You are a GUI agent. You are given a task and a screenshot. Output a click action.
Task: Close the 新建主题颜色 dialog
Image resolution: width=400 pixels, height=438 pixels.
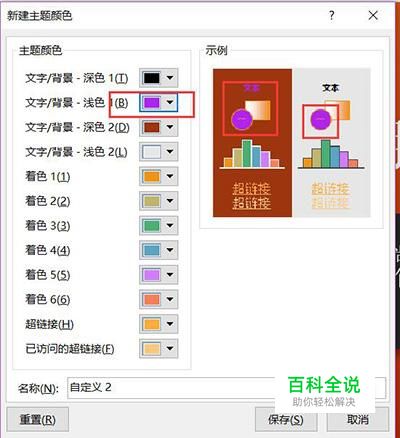[x=373, y=15]
